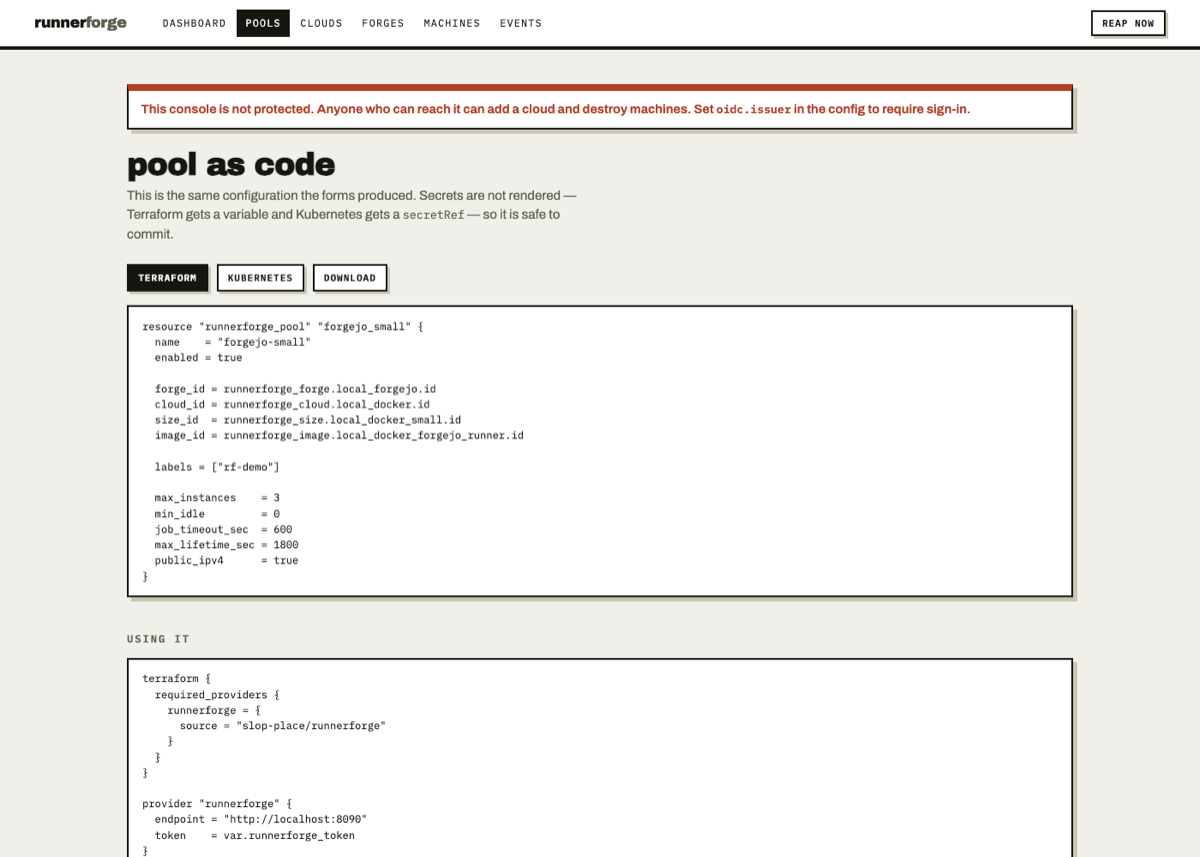Click the labels = ["rf-demo"] line
This screenshot has width=1200, height=857.
[217, 467]
